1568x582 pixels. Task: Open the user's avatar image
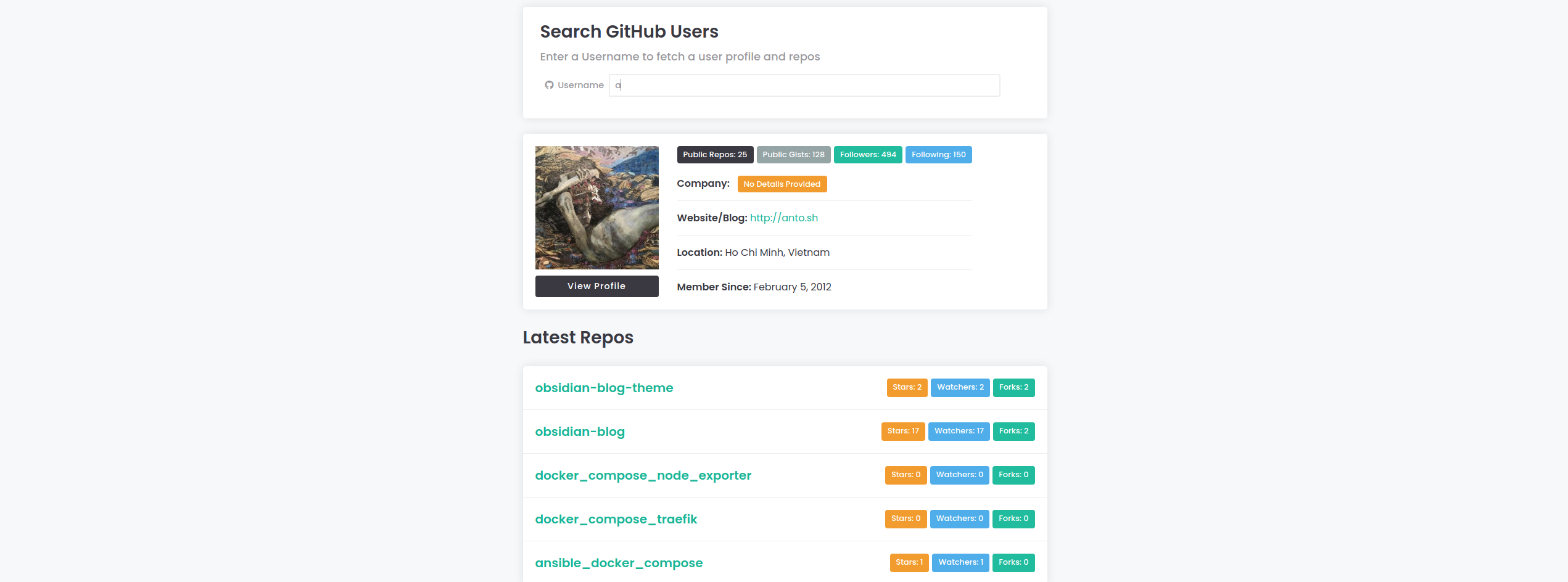(x=596, y=207)
